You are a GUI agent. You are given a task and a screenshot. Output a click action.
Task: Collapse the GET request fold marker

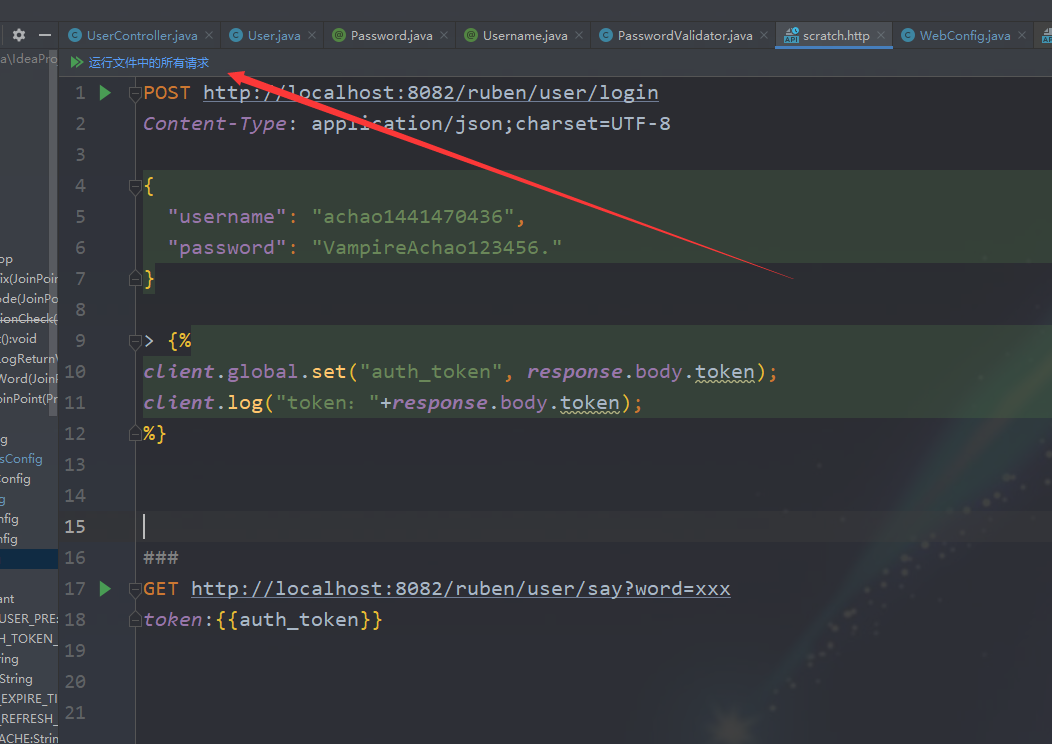point(135,589)
